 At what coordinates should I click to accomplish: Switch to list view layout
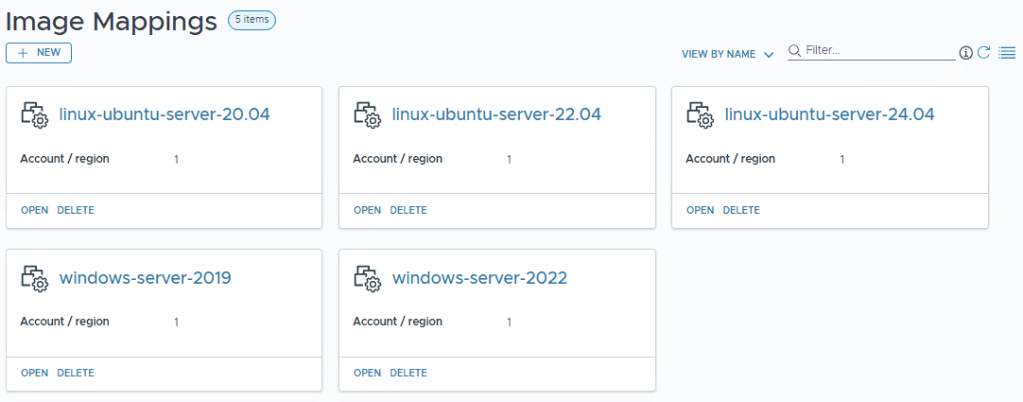1007,53
